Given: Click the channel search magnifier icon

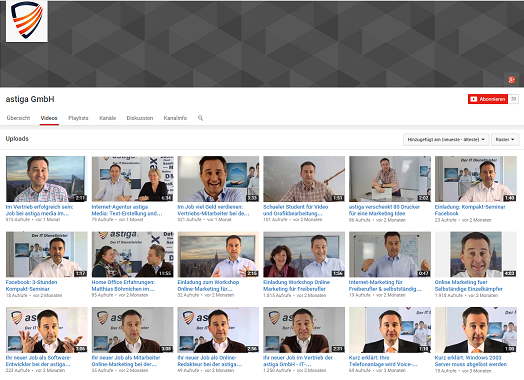Looking at the screenshot, I should 201,118.
